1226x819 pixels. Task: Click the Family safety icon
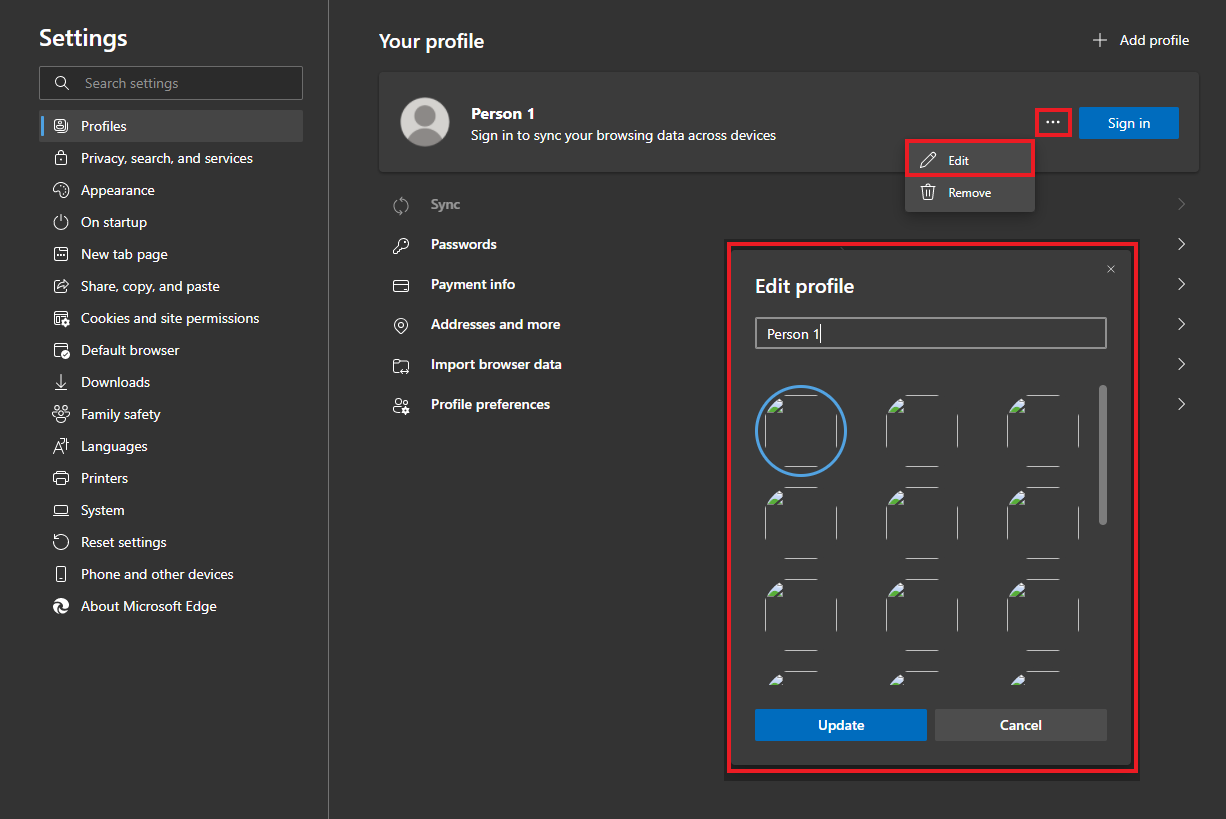point(62,414)
